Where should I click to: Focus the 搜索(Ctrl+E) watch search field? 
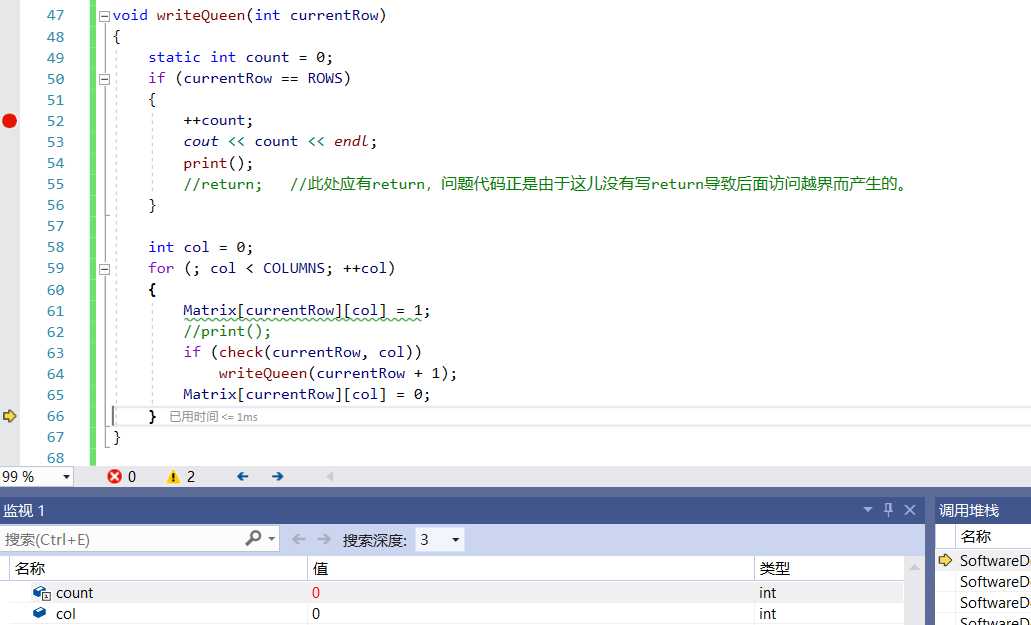(x=122, y=540)
